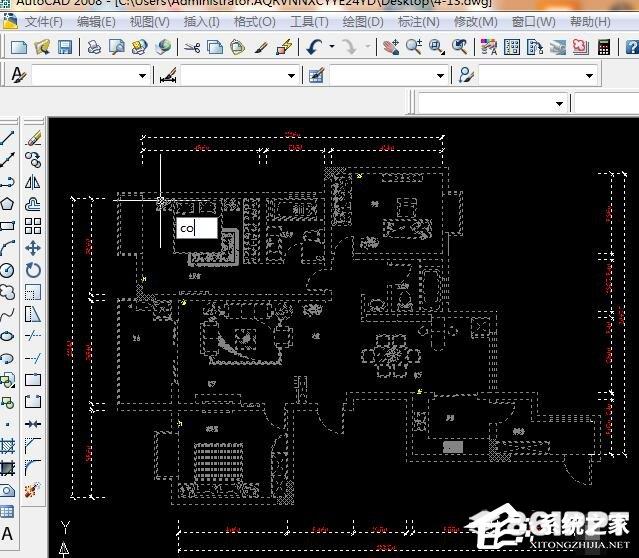Screen dimensions: 639x558
Task: Expand dropdown on the third toolbar row
Action: [x=560, y=104]
